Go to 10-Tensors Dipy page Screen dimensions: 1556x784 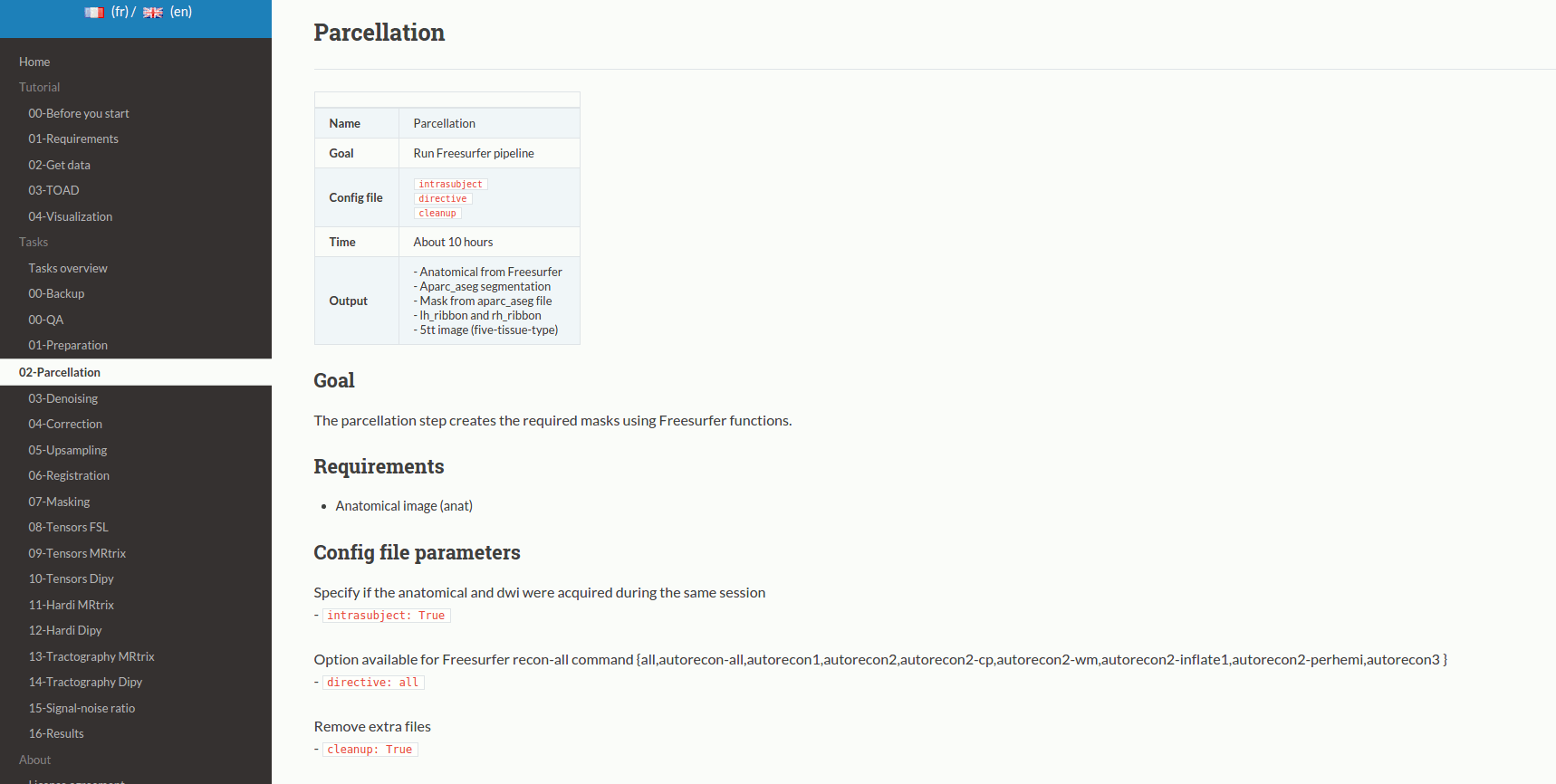click(x=71, y=578)
